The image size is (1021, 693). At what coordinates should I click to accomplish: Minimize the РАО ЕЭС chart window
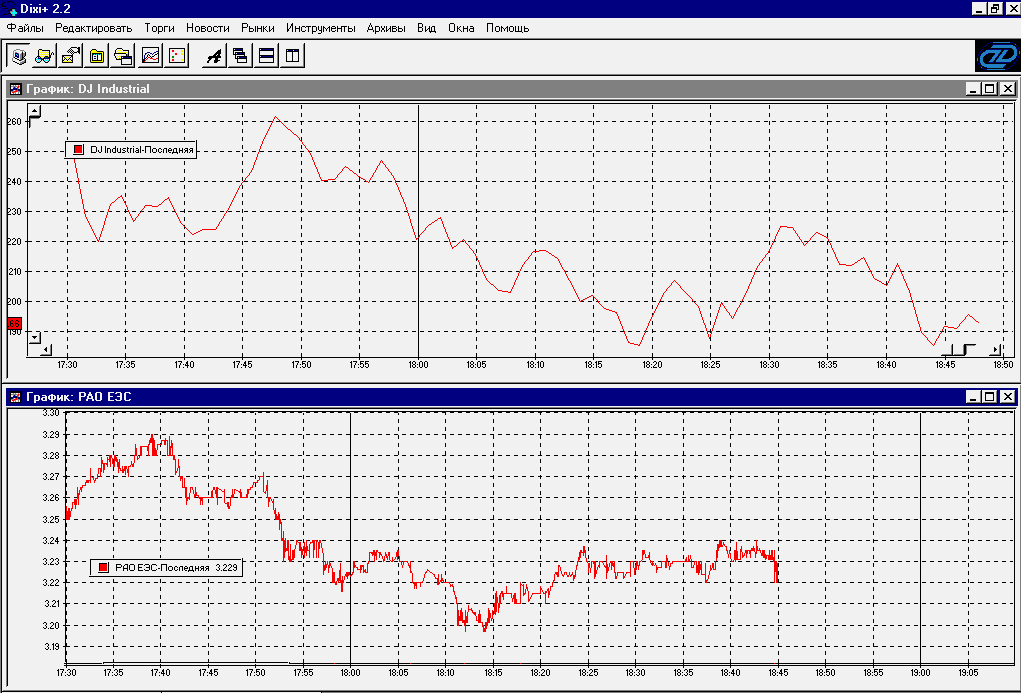coord(973,397)
